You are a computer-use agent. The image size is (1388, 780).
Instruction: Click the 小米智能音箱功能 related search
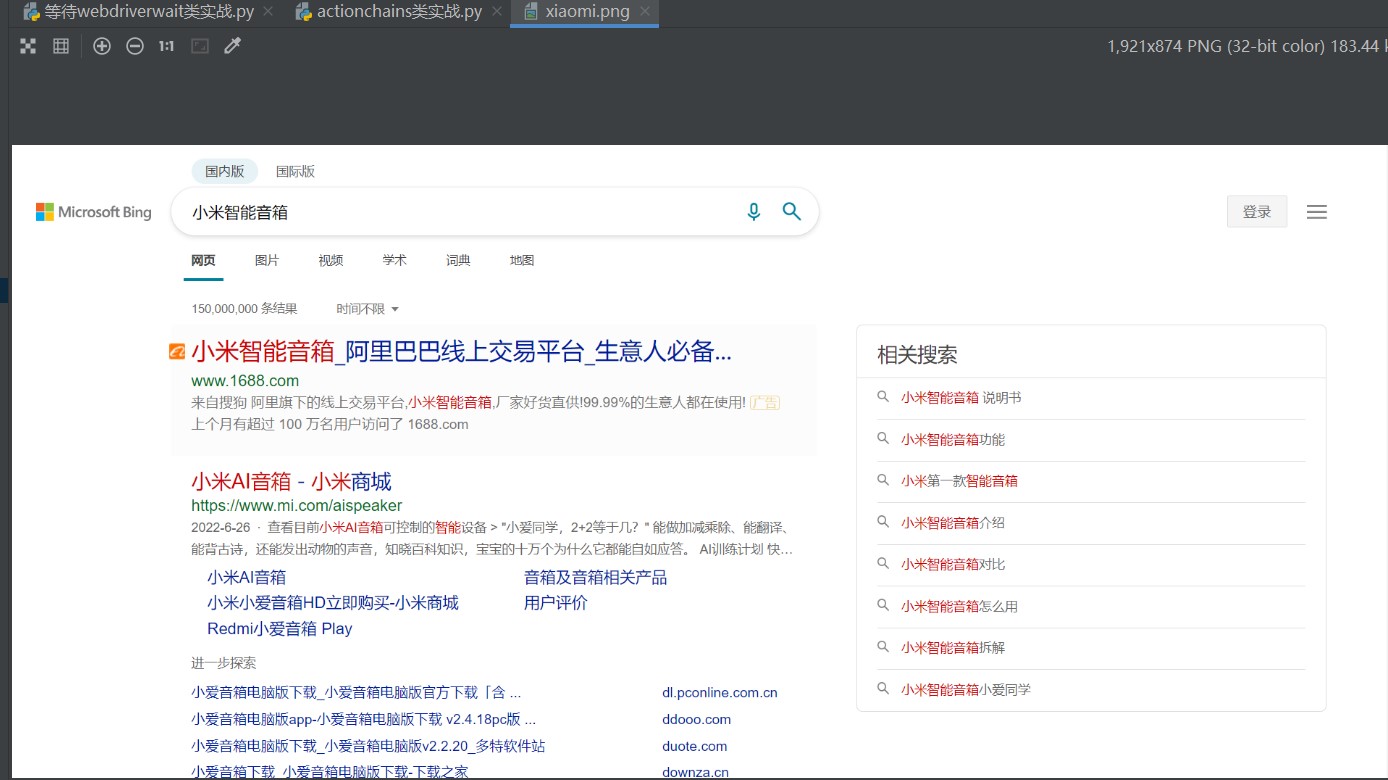coord(953,439)
